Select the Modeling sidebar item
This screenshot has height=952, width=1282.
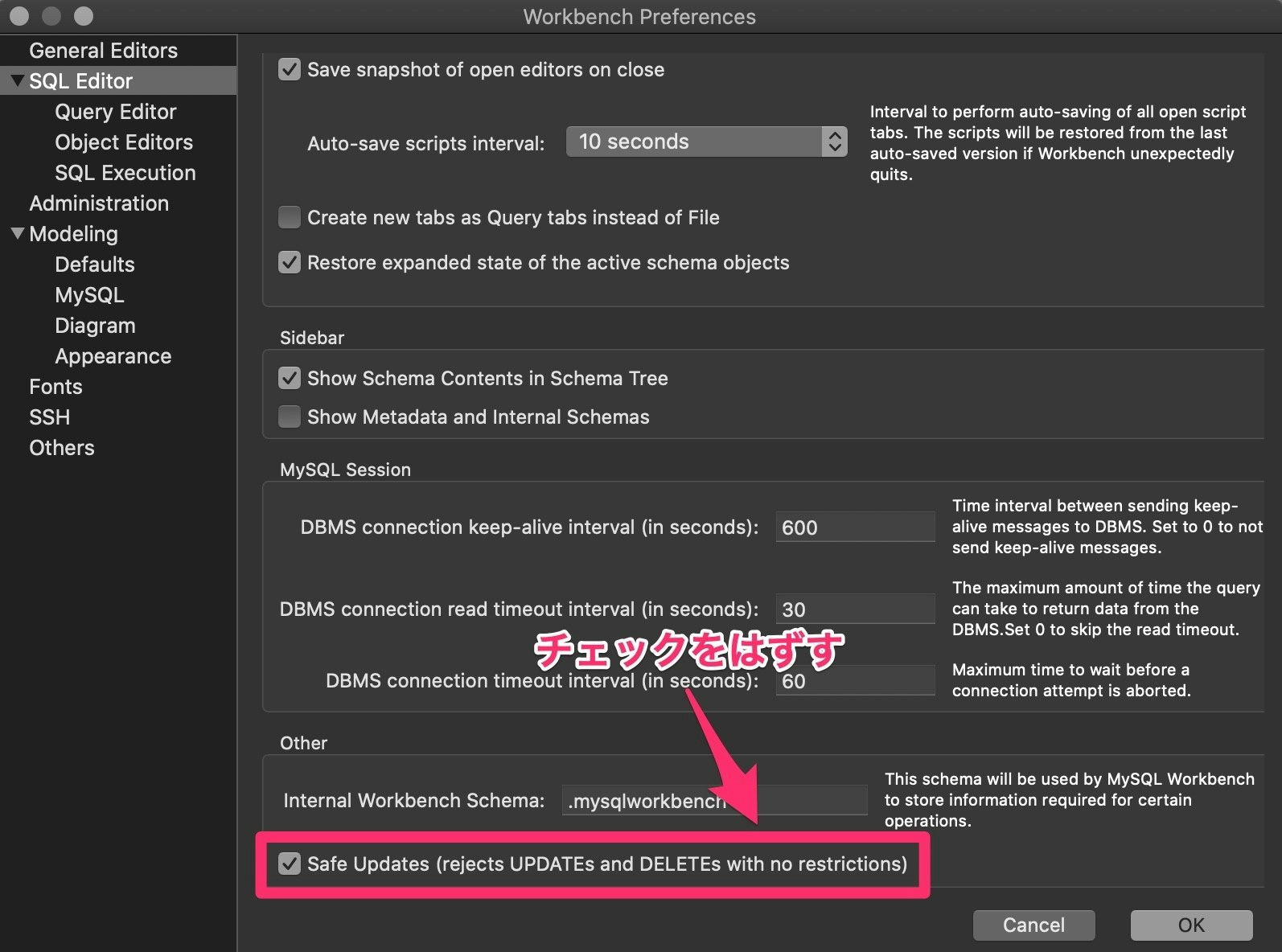pos(73,234)
